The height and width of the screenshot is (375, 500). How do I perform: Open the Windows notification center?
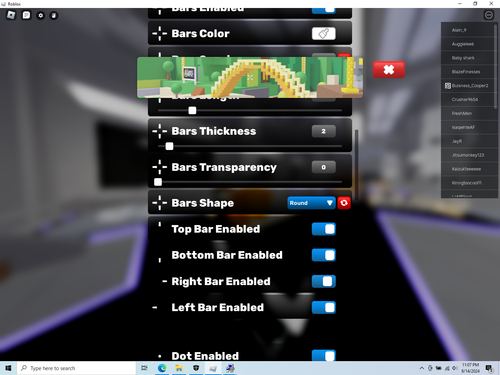pos(489,368)
